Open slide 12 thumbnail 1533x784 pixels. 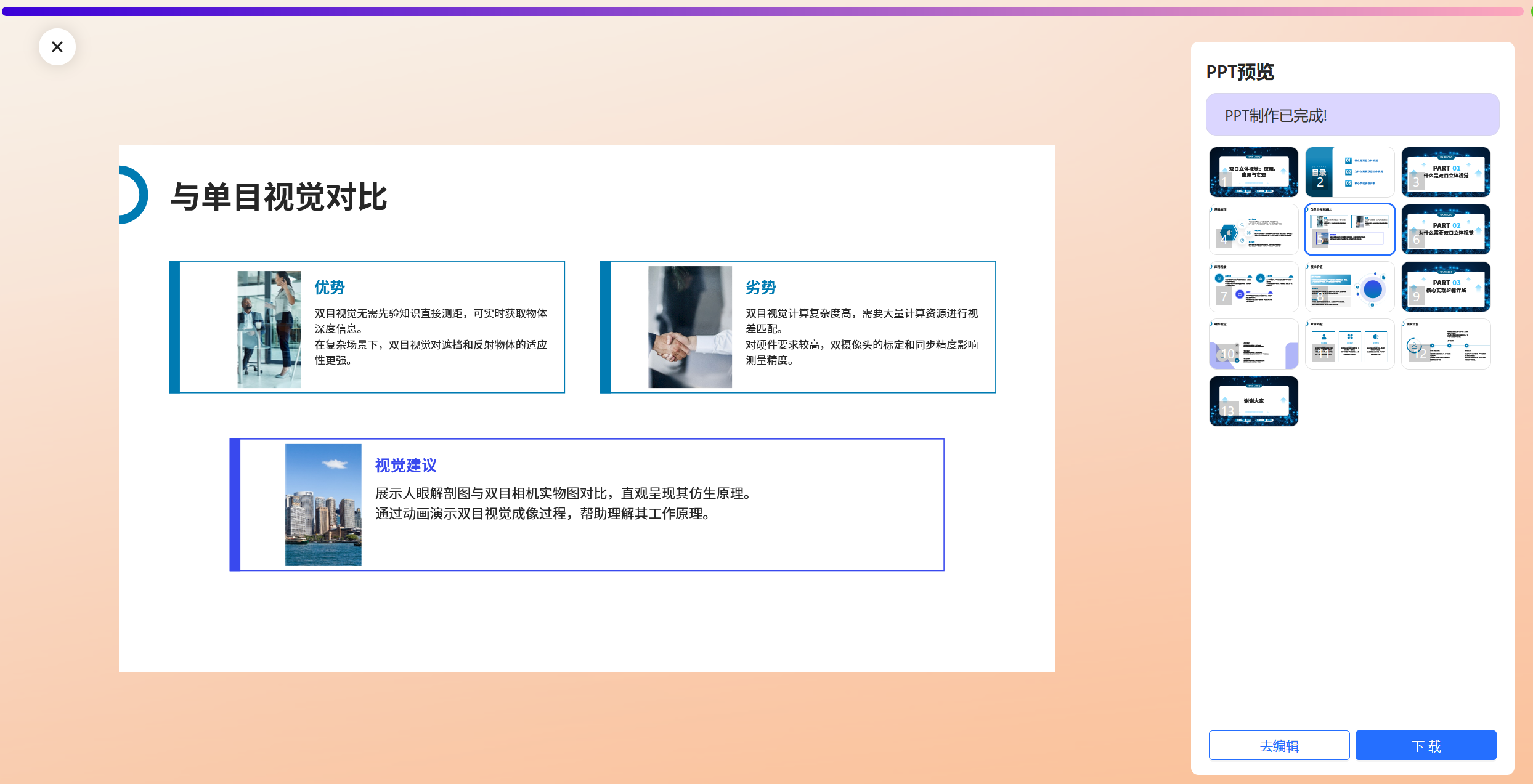coord(1446,344)
